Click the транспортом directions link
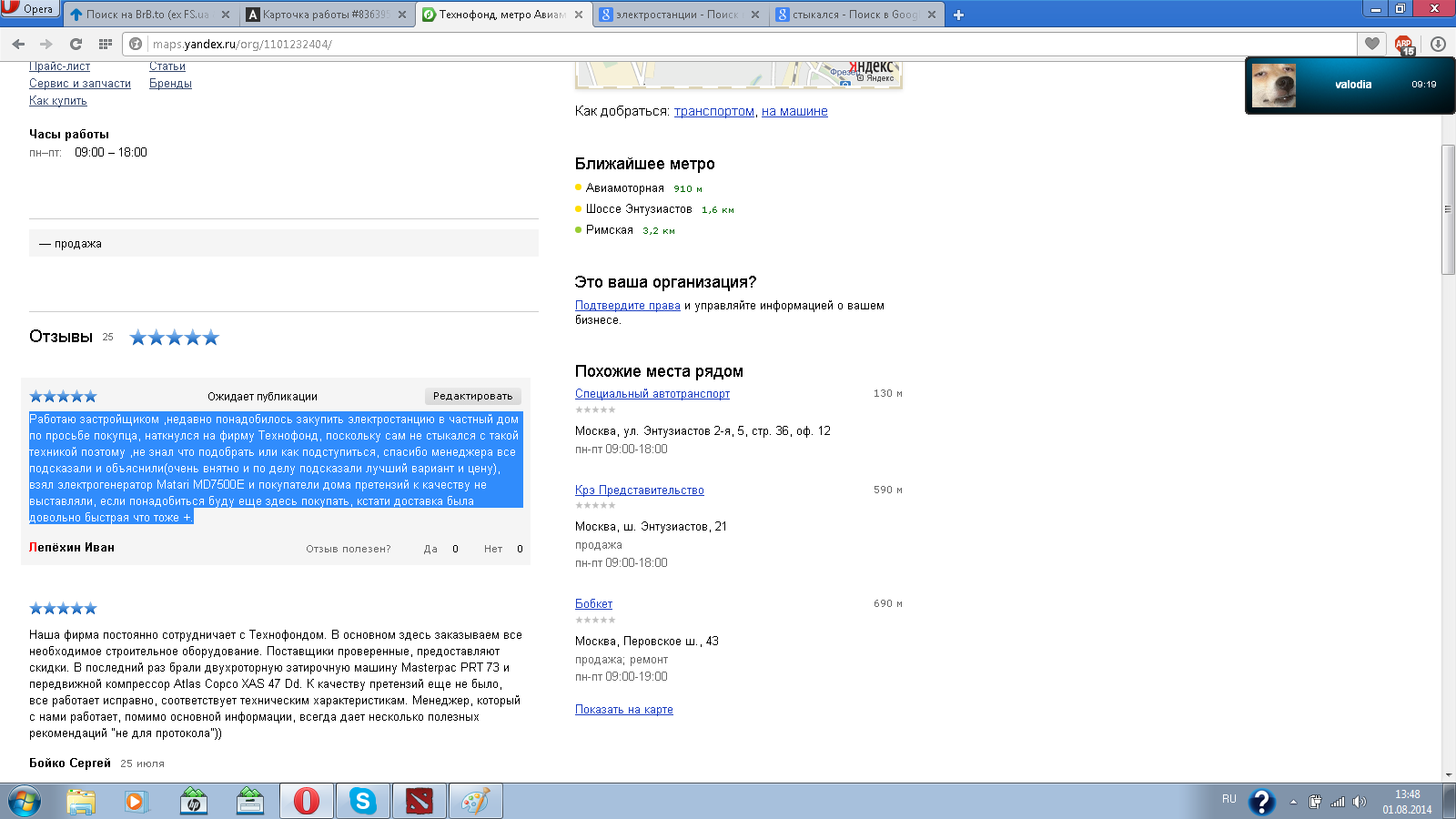This screenshot has height=819, width=1456. click(x=714, y=111)
